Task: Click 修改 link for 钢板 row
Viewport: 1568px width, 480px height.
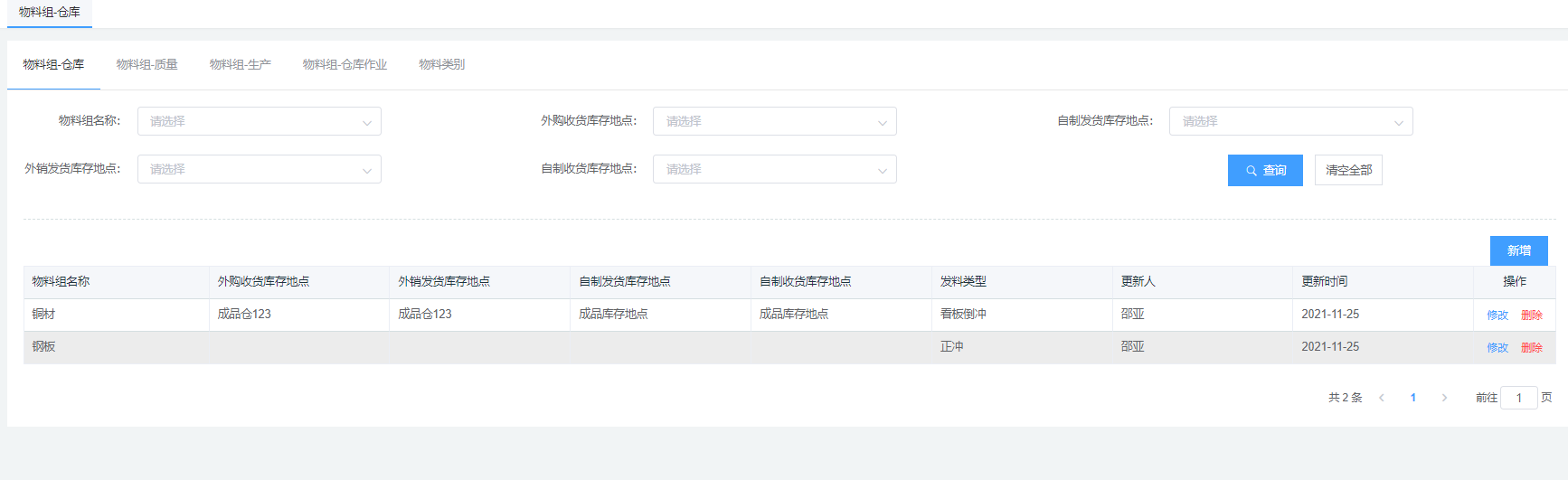Action: pyautogui.click(x=1497, y=348)
